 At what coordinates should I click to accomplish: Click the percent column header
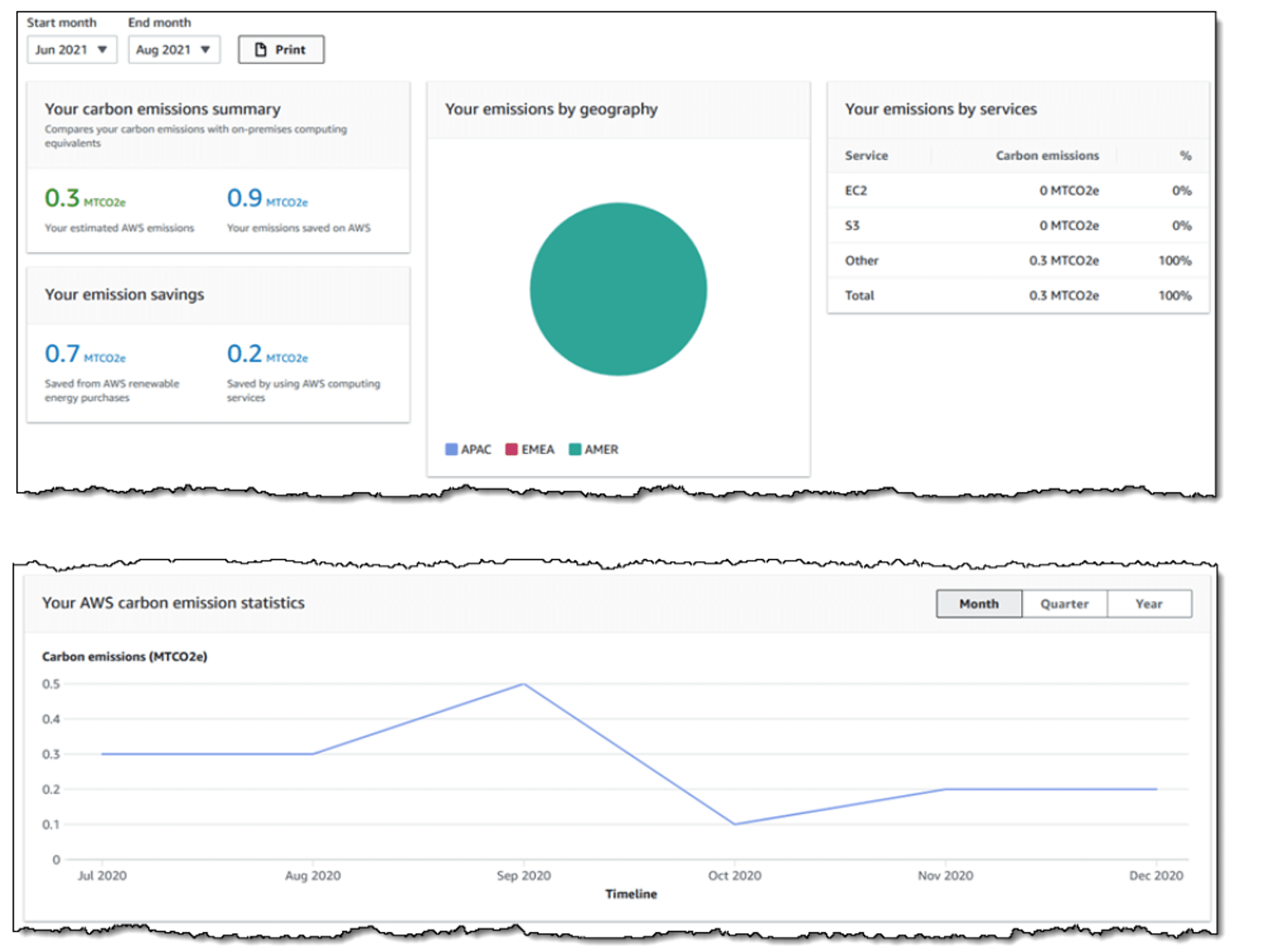pyautogui.click(x=1185, y=156)
